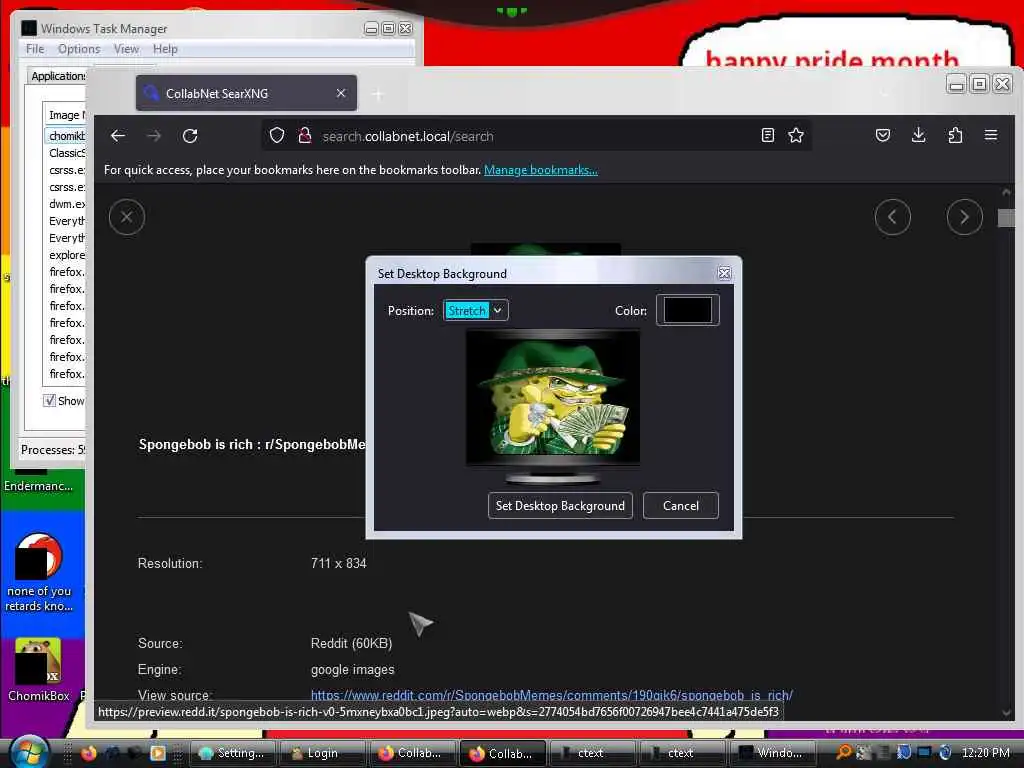
Task: Click the Windows Start orb
Action: coord(29,752)
